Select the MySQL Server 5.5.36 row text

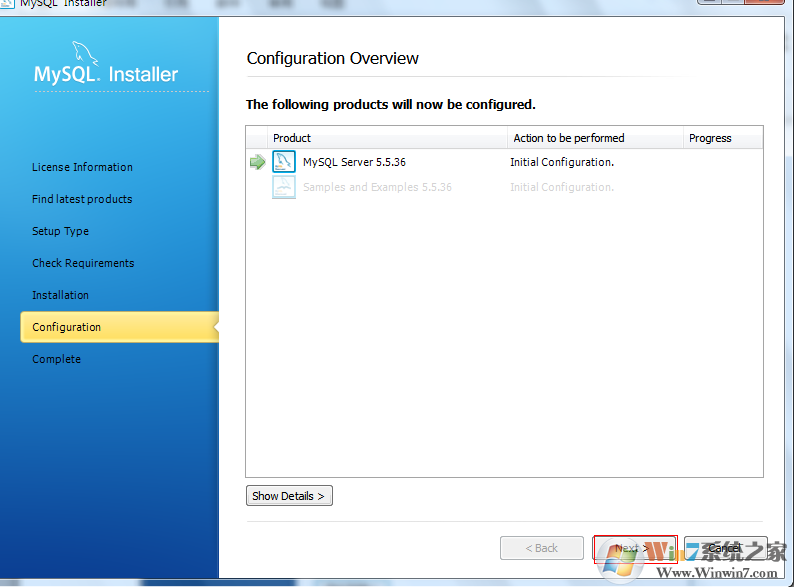pyautogui.click(x=354, y=162)
